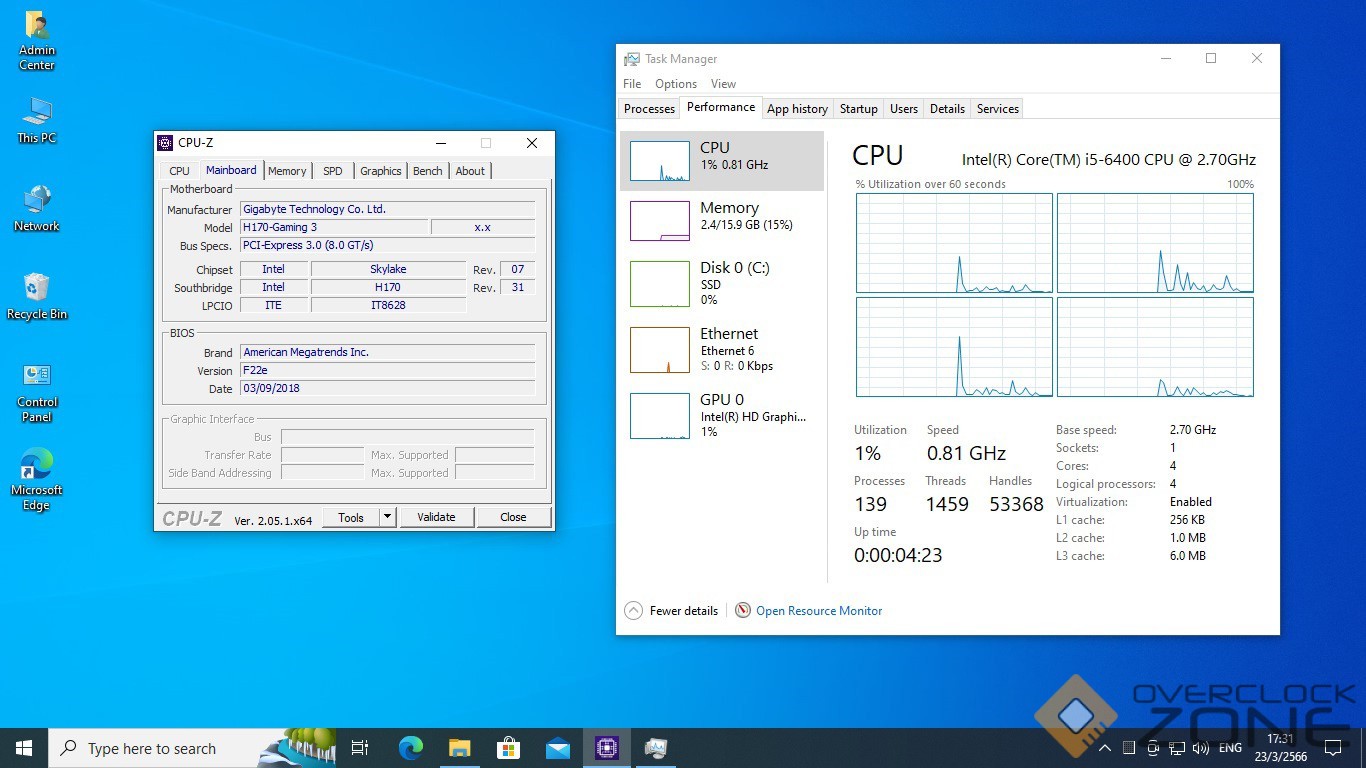
Task: Open the volume speaker tray icon
Action: tap(1201, 748)
